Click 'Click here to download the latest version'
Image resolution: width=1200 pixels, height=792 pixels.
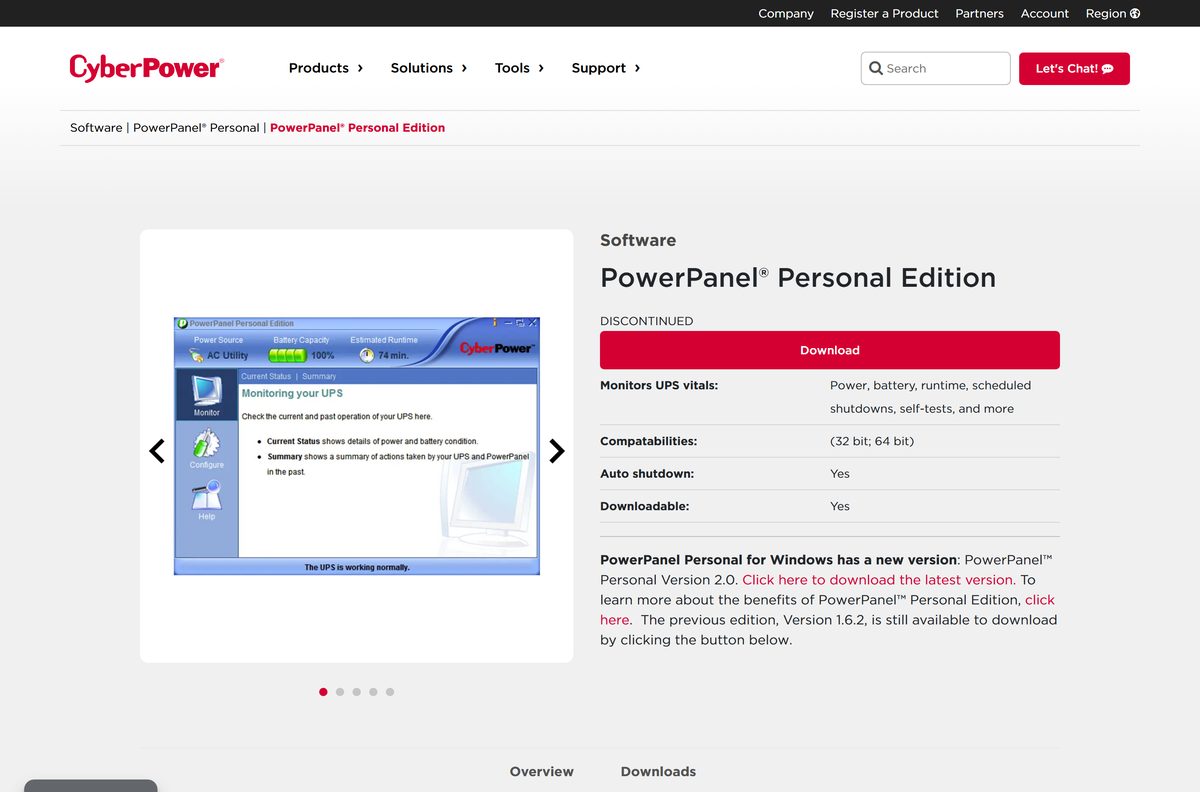(x=879, y=580)
